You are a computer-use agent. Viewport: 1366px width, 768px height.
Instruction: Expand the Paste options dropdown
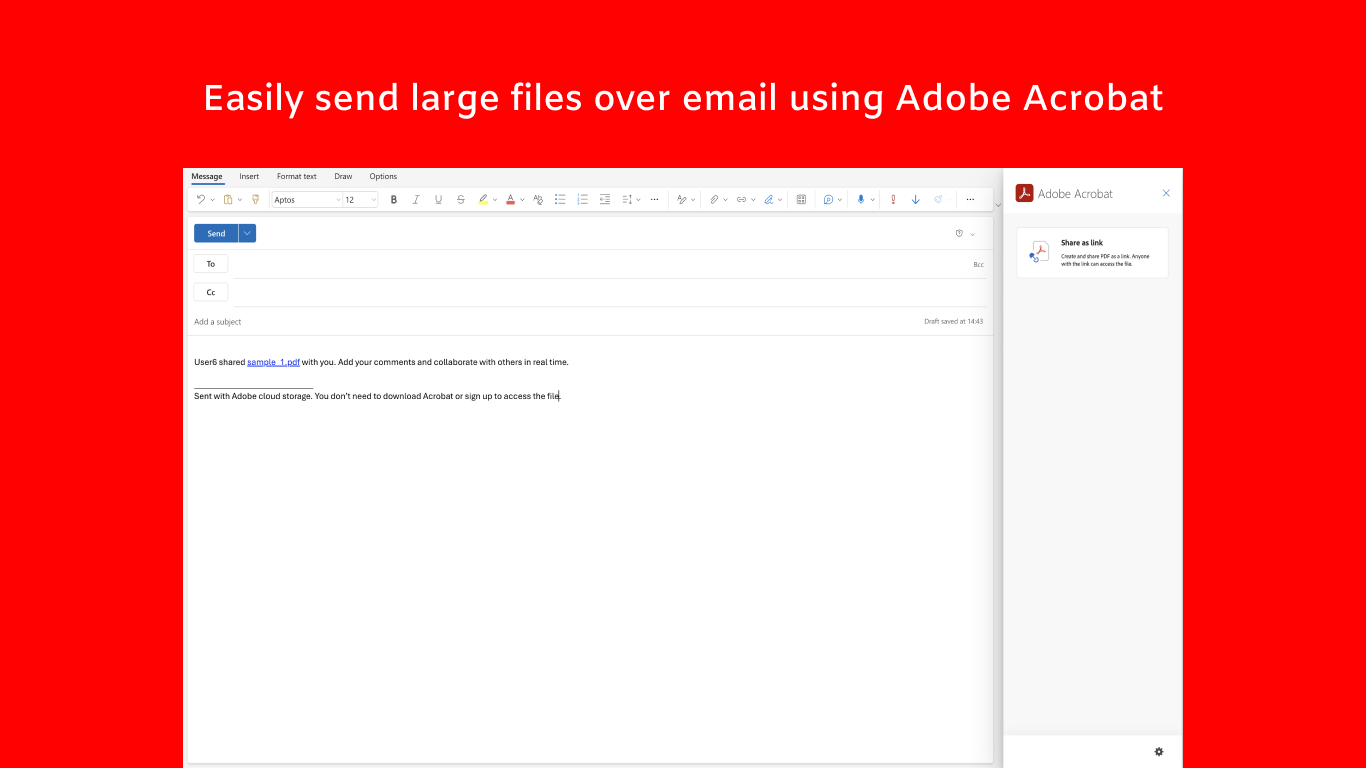240,200
